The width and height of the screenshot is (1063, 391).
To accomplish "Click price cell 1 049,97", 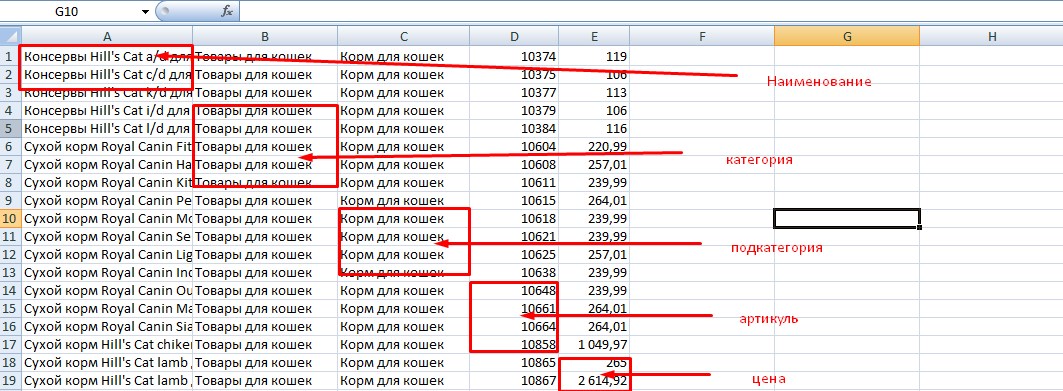I will (594, 344).
